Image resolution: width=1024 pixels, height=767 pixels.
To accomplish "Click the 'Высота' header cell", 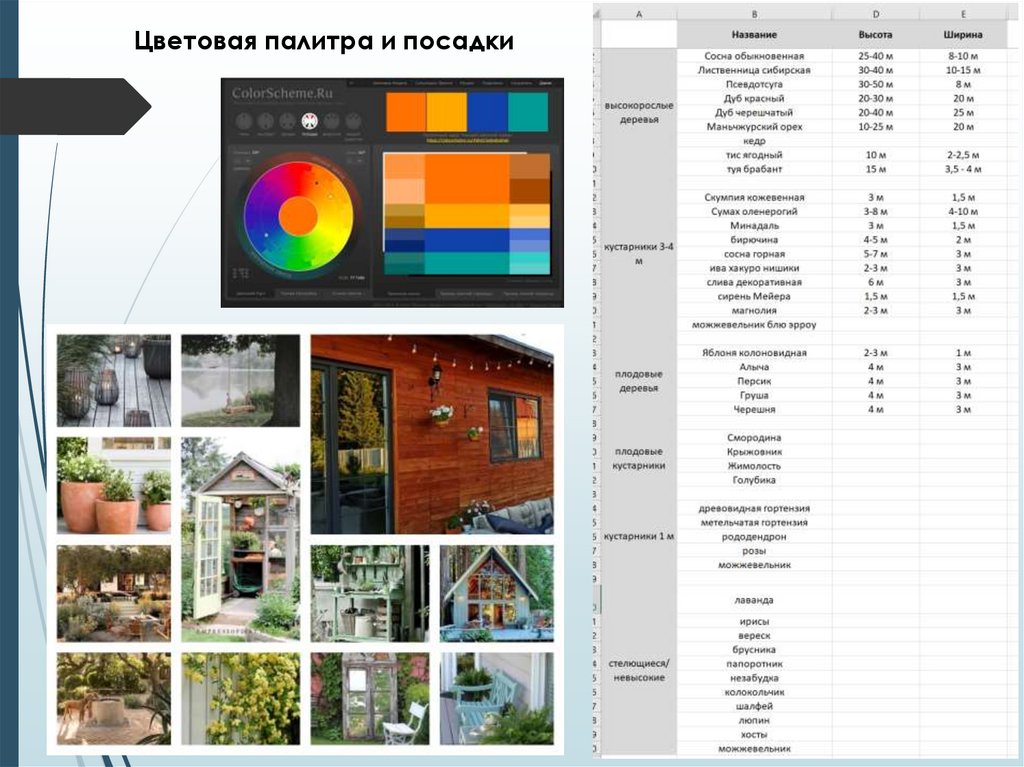I will click(x=876, y=35).
